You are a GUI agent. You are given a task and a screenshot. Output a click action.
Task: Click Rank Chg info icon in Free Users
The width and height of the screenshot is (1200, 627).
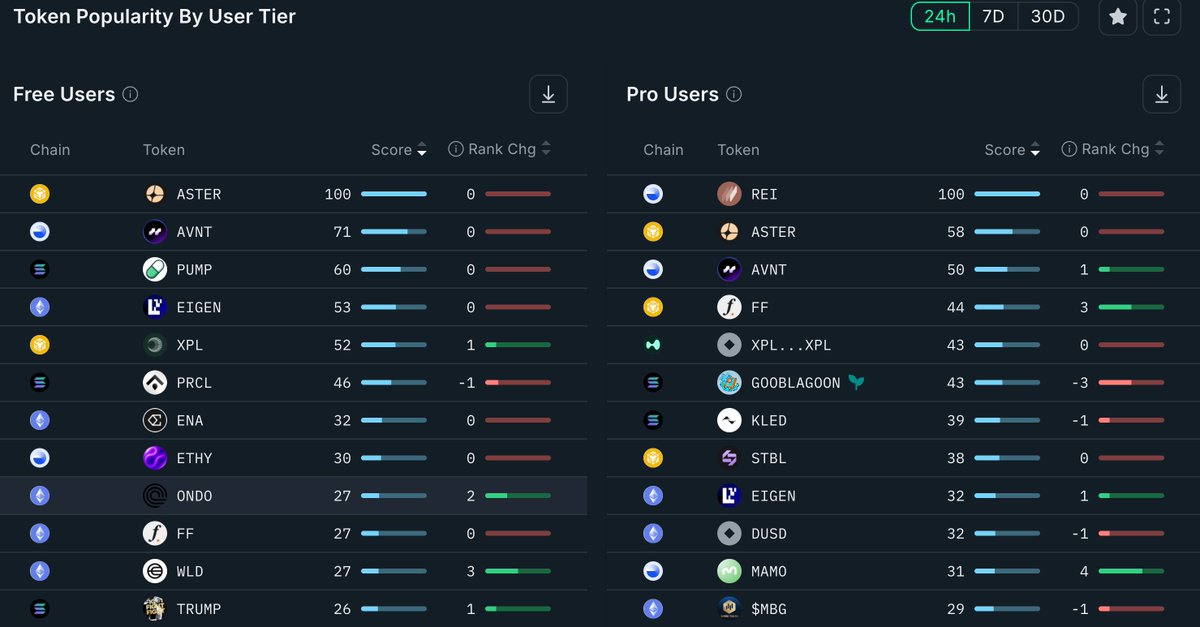[456, 149]
